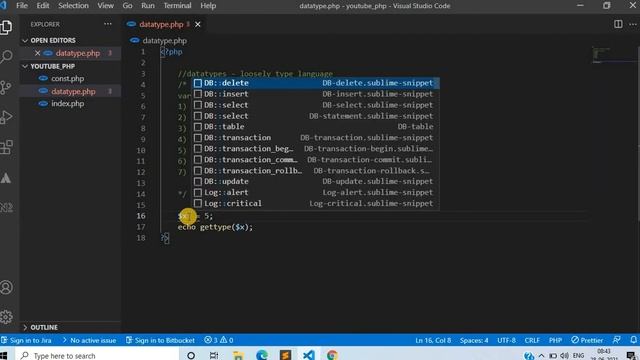Click the Visual Studio Code taskbar icon
Screen dimensions: 640x360
pyautogui.click(x=309, y=356)
